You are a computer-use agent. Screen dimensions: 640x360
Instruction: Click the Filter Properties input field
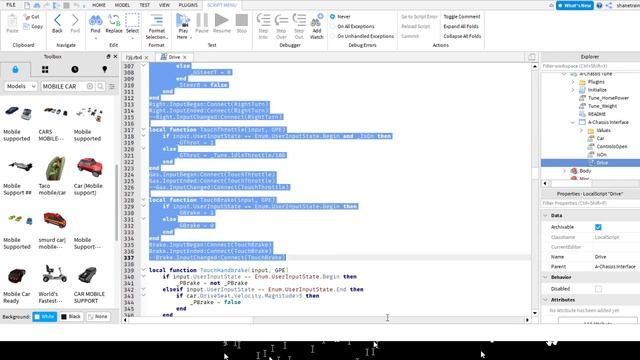pos(590,203)
